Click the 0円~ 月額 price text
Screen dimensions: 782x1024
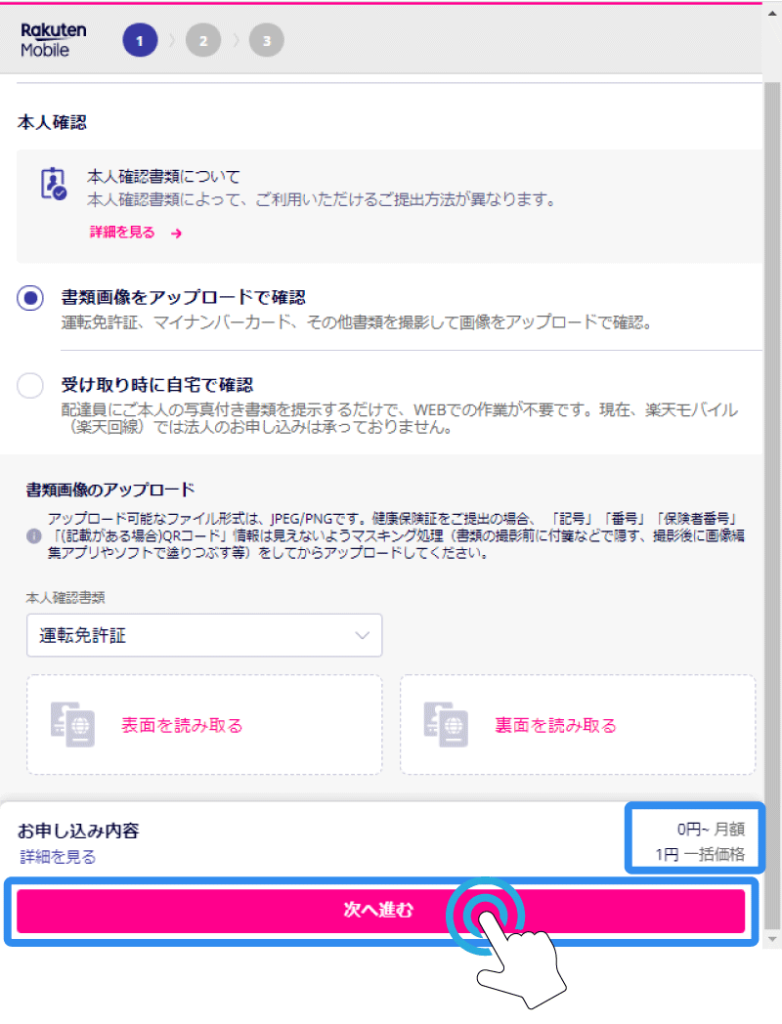[711, 829]
